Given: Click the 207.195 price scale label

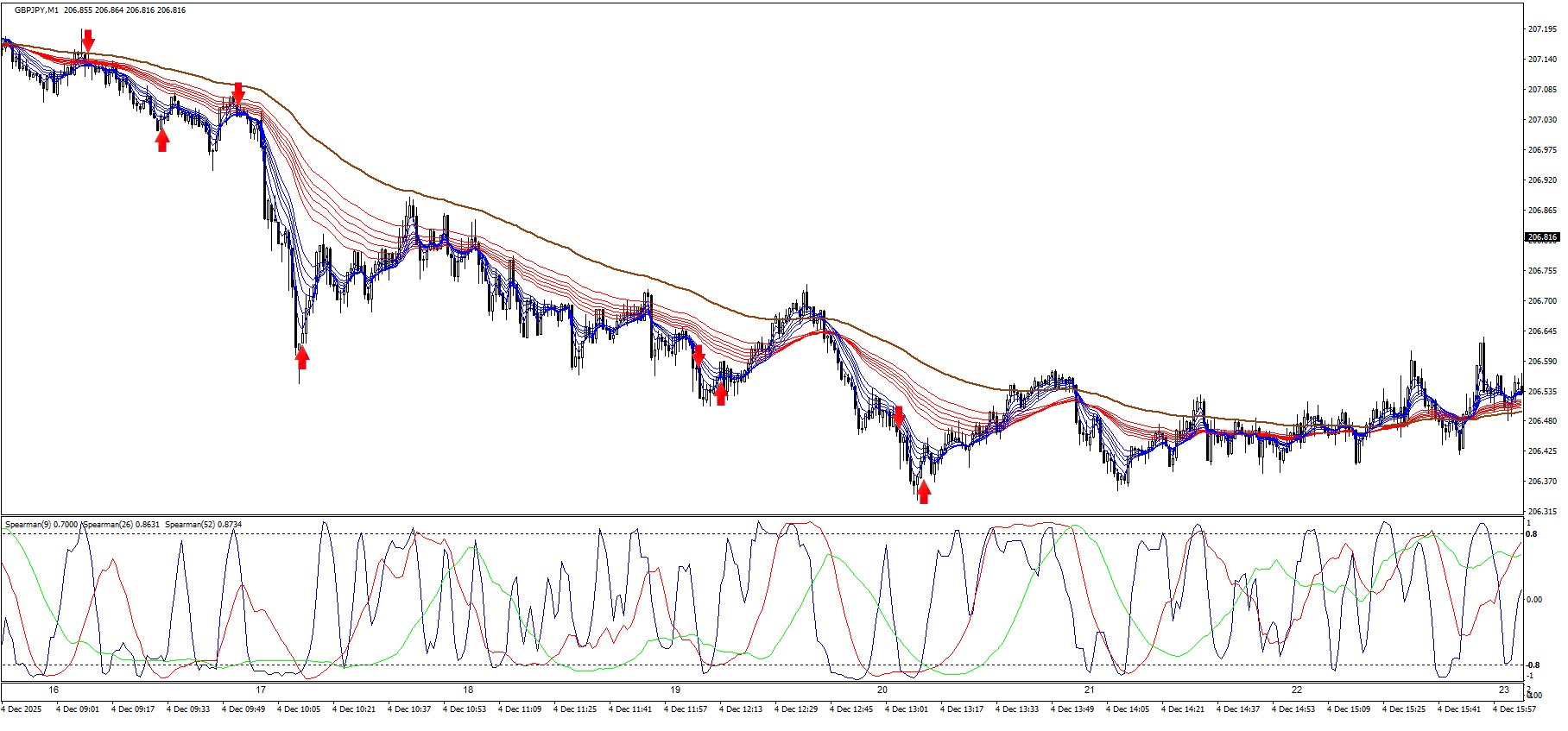Looking at the screenshot, I should tap(1542, 29).
